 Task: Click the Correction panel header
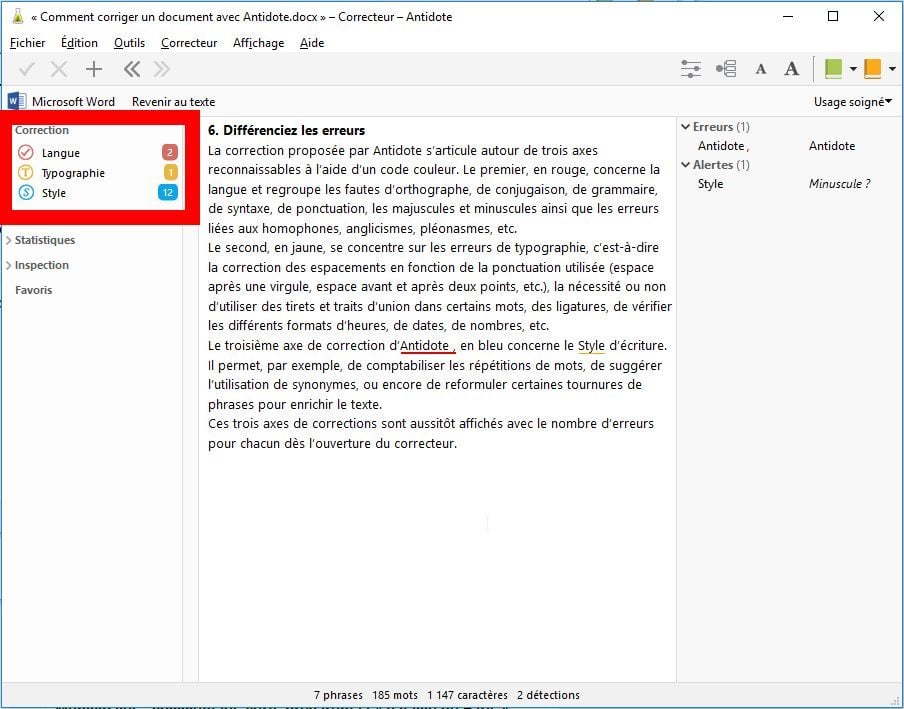pos(42,130)
